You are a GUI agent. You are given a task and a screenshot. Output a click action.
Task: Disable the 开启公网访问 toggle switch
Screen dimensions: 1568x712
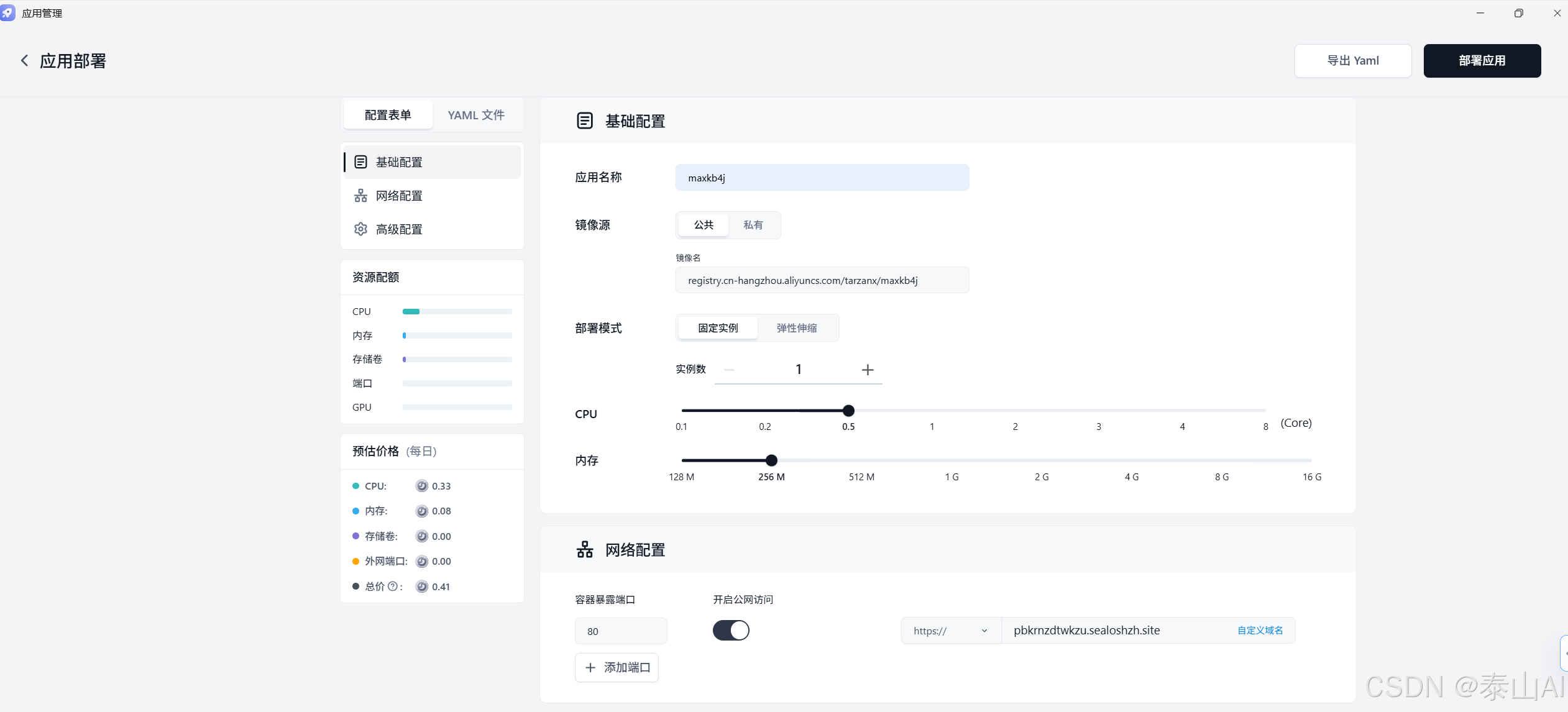(731, 631)
